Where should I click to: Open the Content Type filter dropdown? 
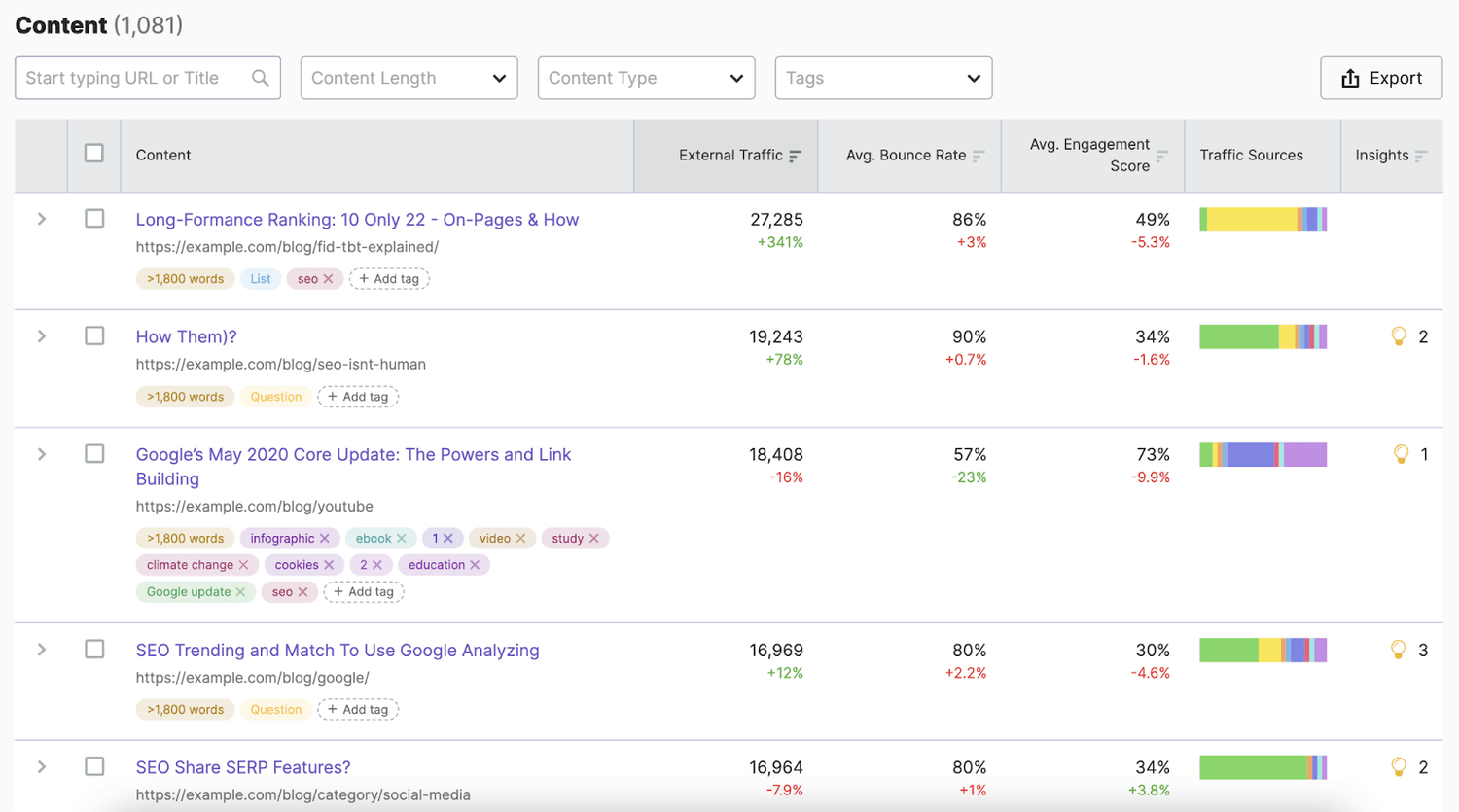point(646,77)
